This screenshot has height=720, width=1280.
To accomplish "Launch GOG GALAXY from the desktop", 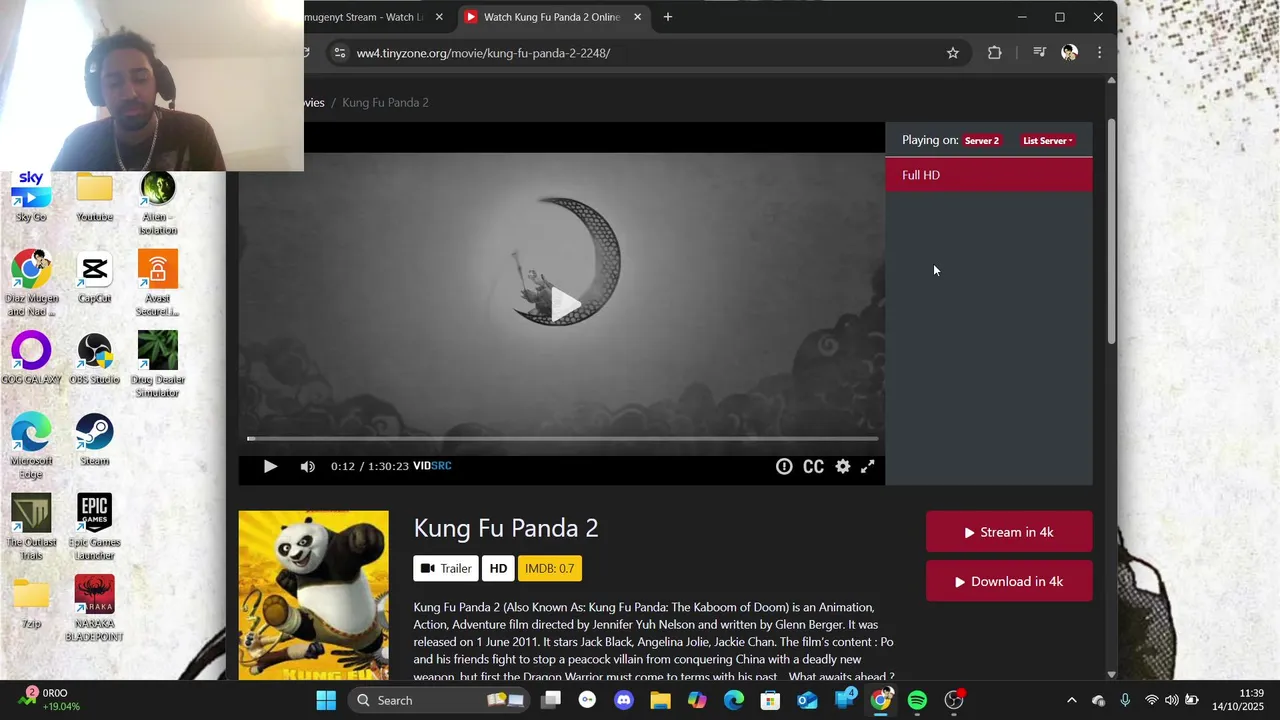I will coord(31,359).
